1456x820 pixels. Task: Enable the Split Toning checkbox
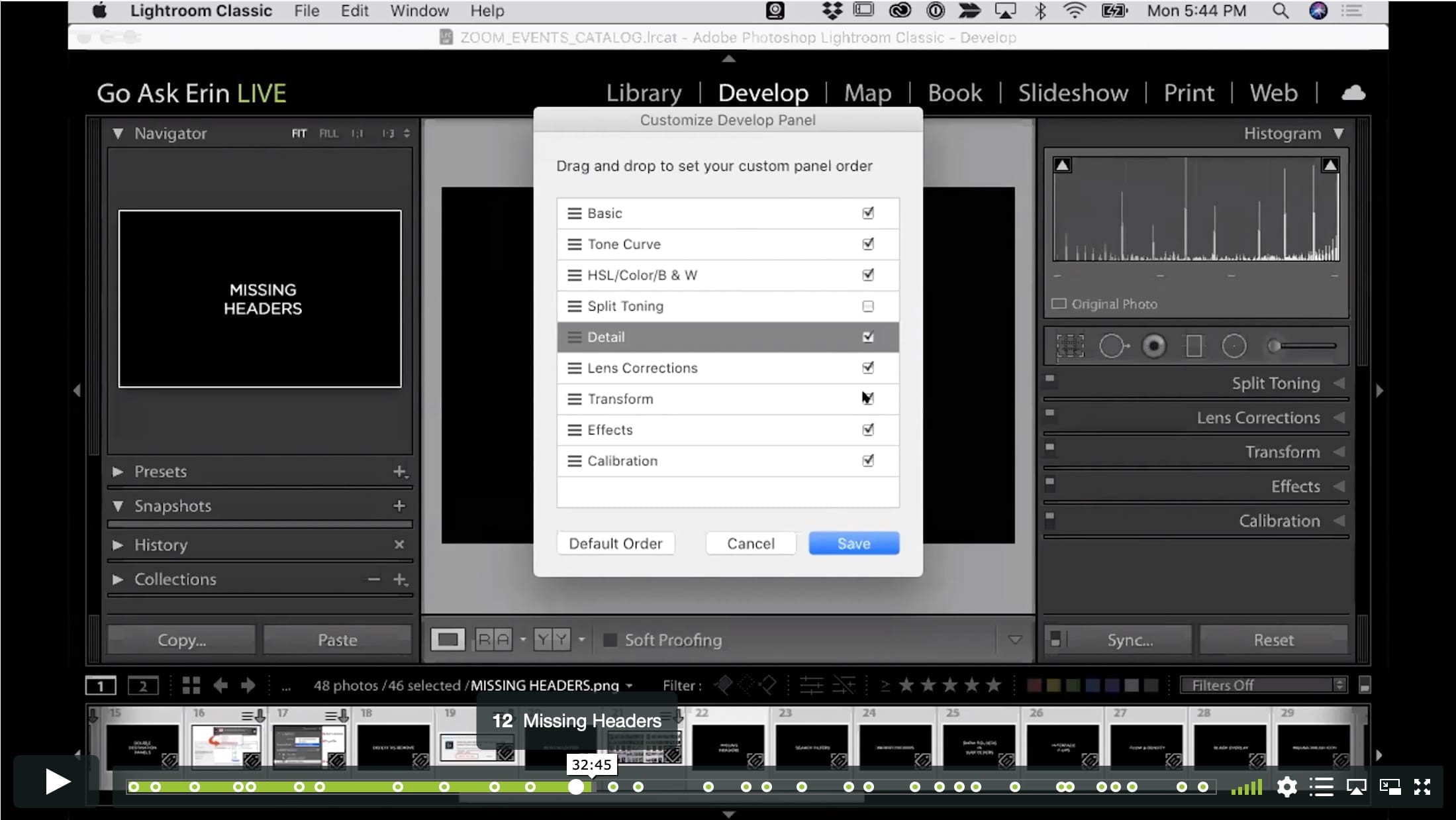click(868, 306)
